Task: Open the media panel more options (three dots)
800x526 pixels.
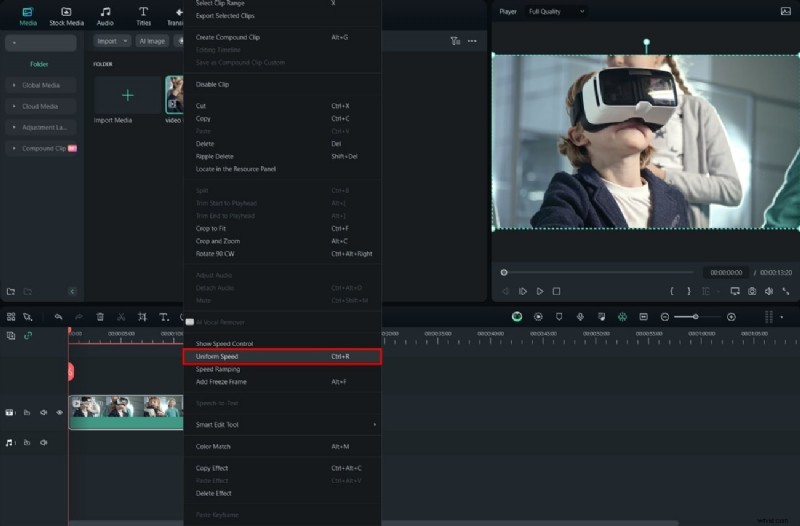Action: click(x=472, y=41)
